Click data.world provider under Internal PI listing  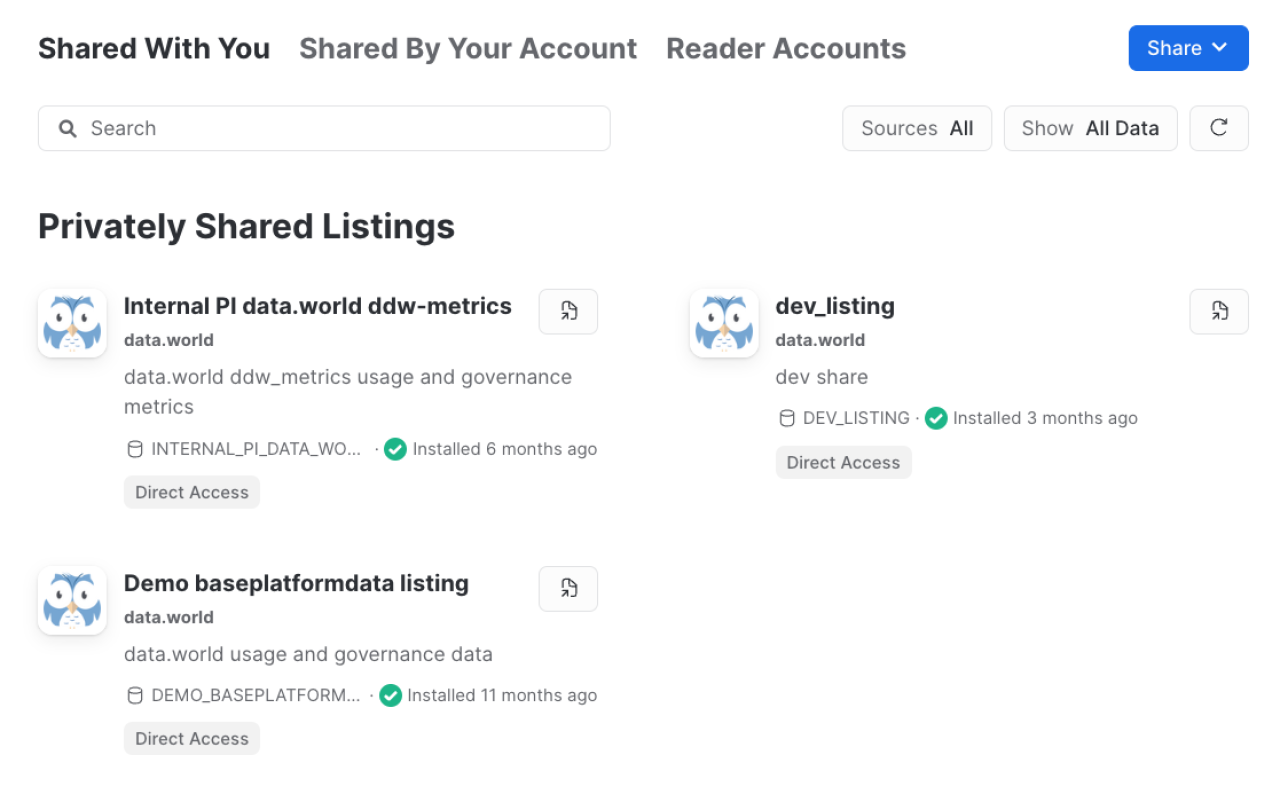click(x=169, y=340)
